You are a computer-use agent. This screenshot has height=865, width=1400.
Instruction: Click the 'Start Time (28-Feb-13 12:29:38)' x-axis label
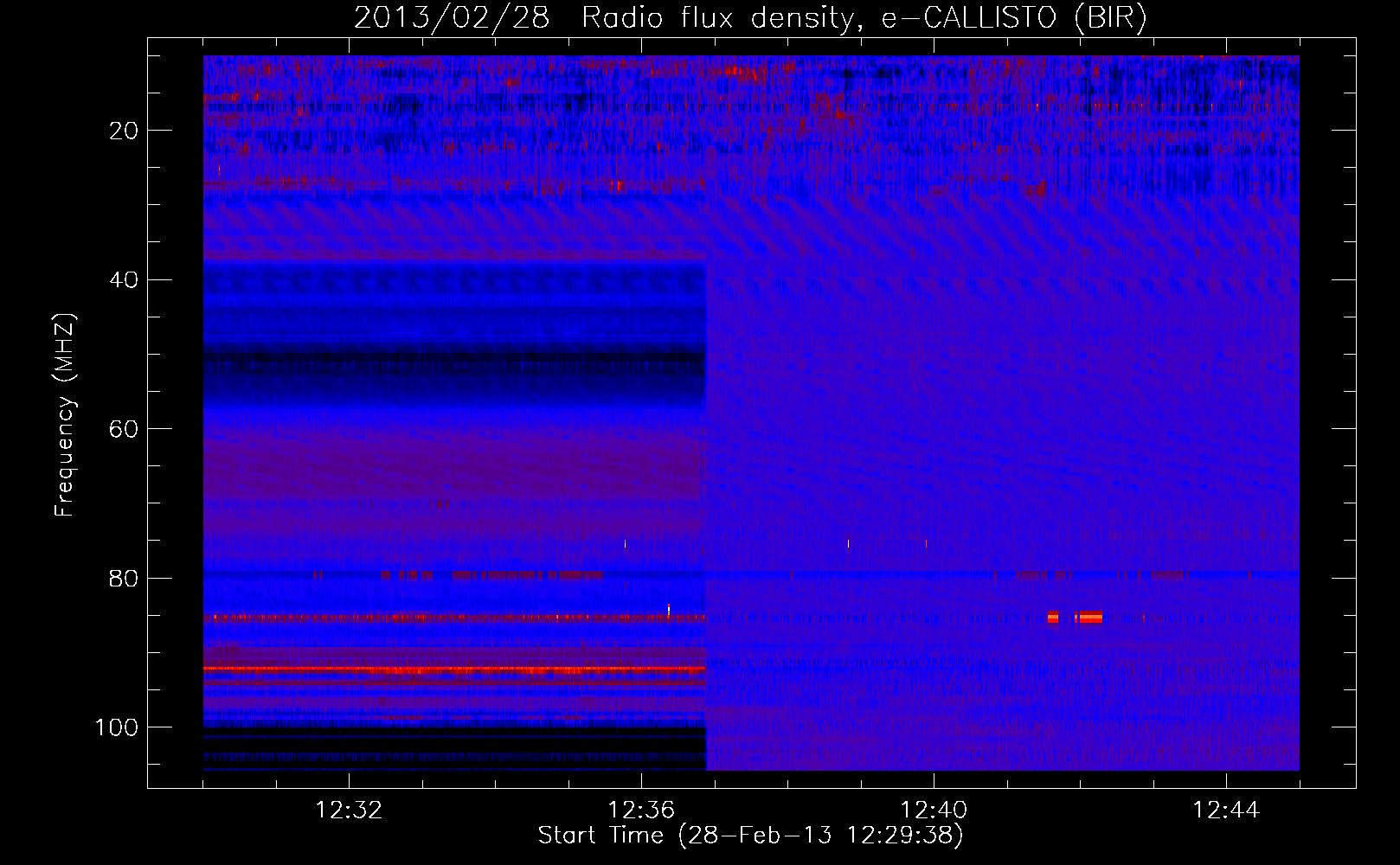750,836
